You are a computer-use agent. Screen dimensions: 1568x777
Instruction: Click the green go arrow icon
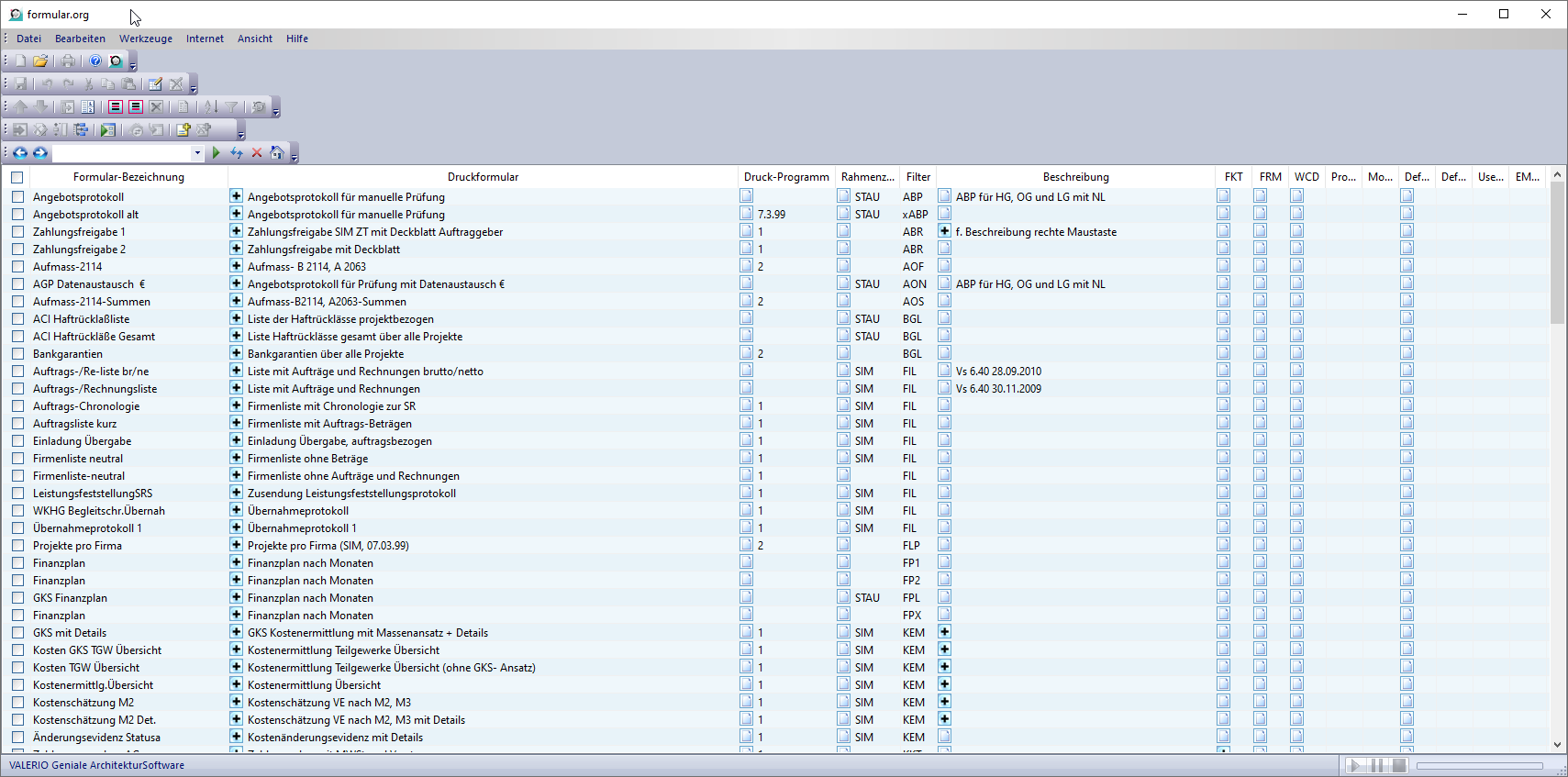point(217,153)
